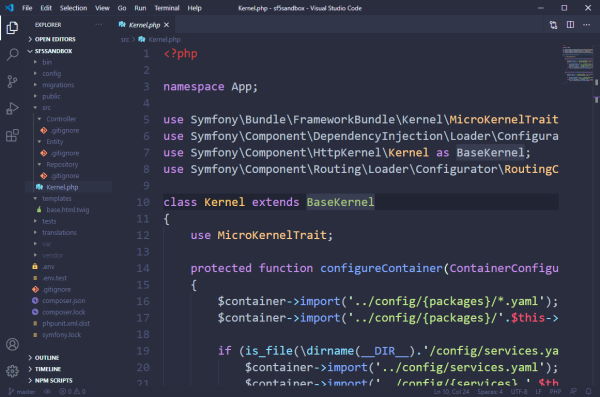Click the UTF-8 encoding status item

519,392
